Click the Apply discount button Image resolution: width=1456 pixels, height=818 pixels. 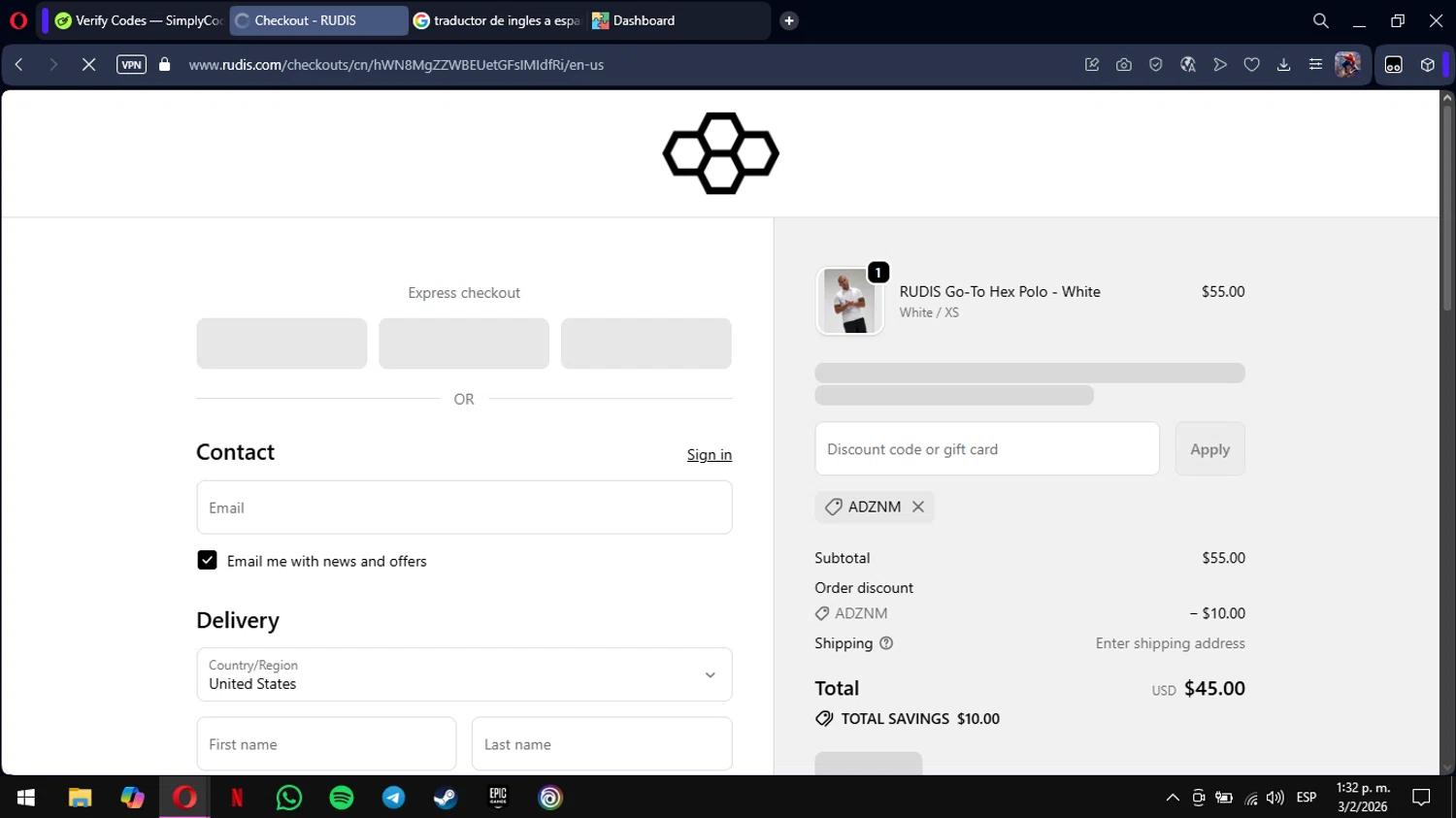(1210, 449)
